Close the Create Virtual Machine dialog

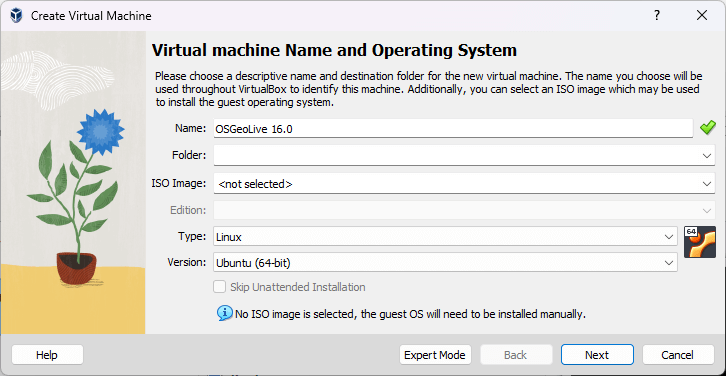(x=702, y=16)
